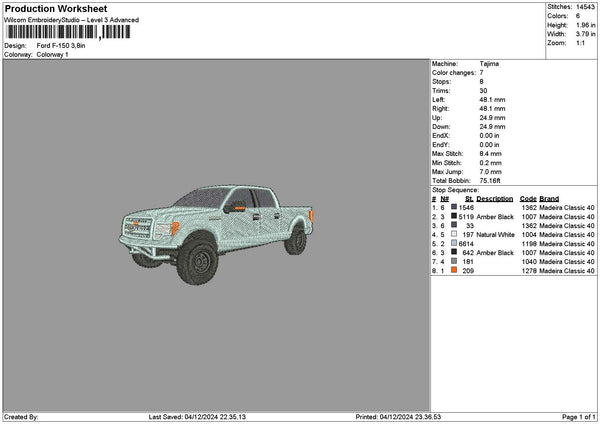Click the Width value '3.79 in'
This screenshot has height=424, width=600.
pyautogui.click(x=585, y=34)
